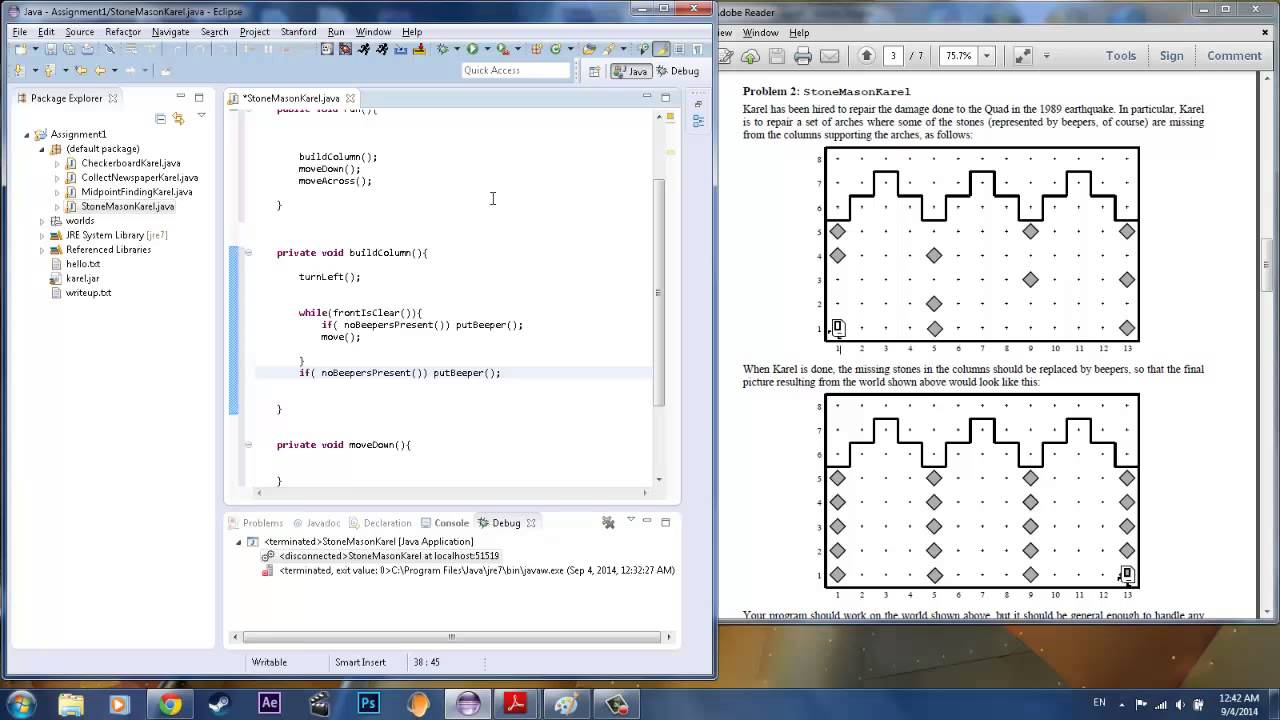Viewport: 1280px width, 720px height.
Task: Click the Save All toolbar icon
Action: 69,49
